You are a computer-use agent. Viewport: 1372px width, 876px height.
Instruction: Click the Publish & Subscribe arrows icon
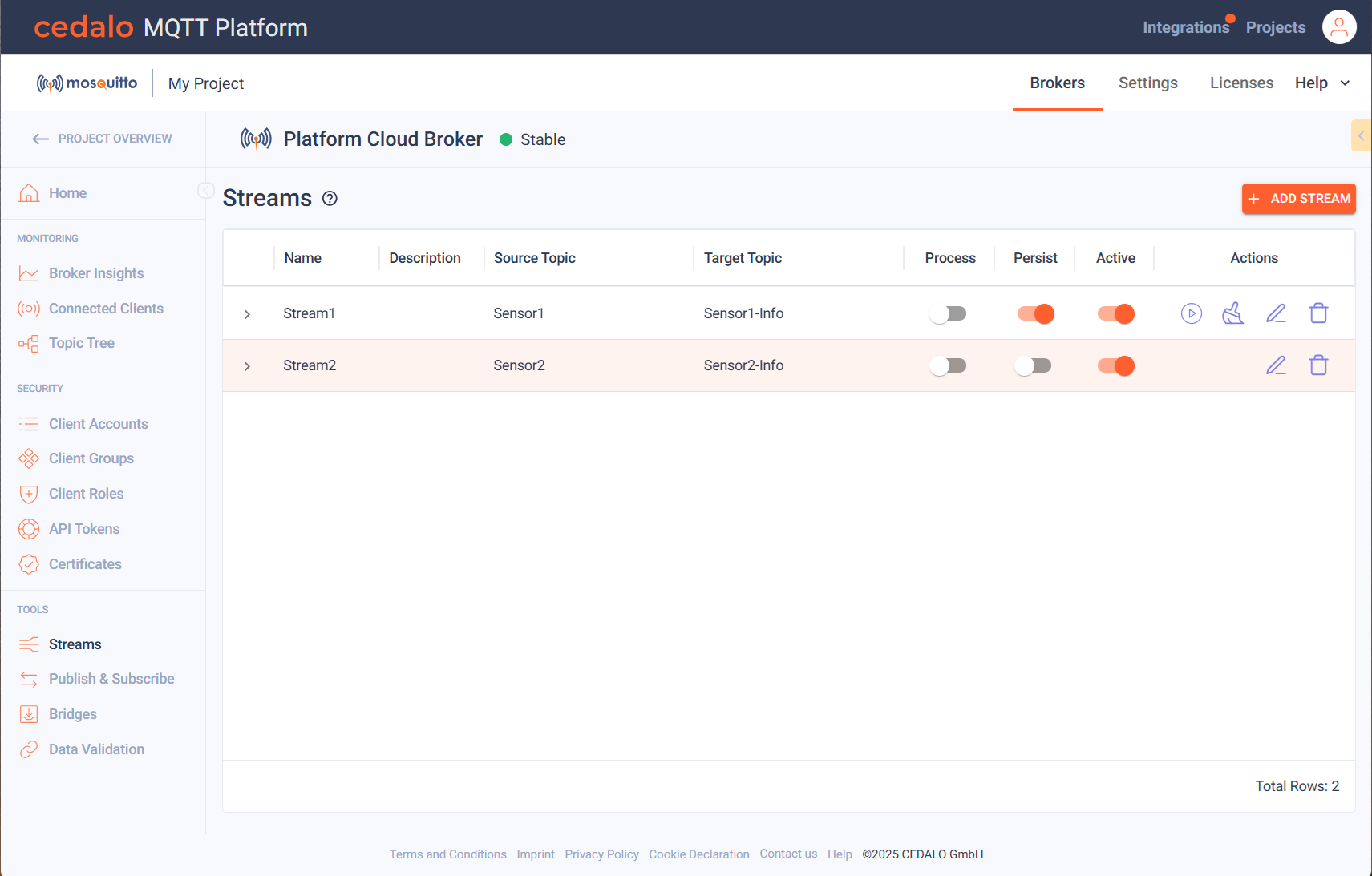[29, 679]
